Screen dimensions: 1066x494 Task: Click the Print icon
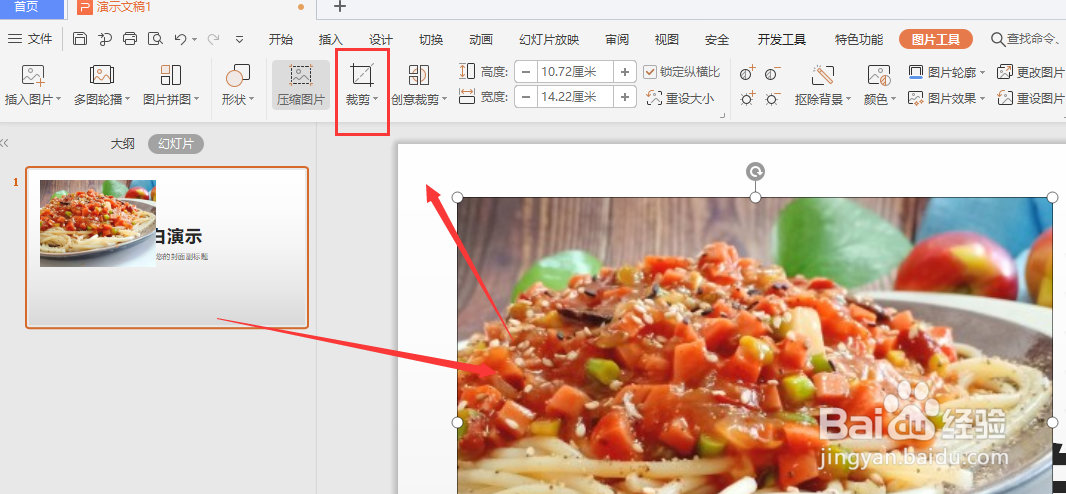pos(130,39)
